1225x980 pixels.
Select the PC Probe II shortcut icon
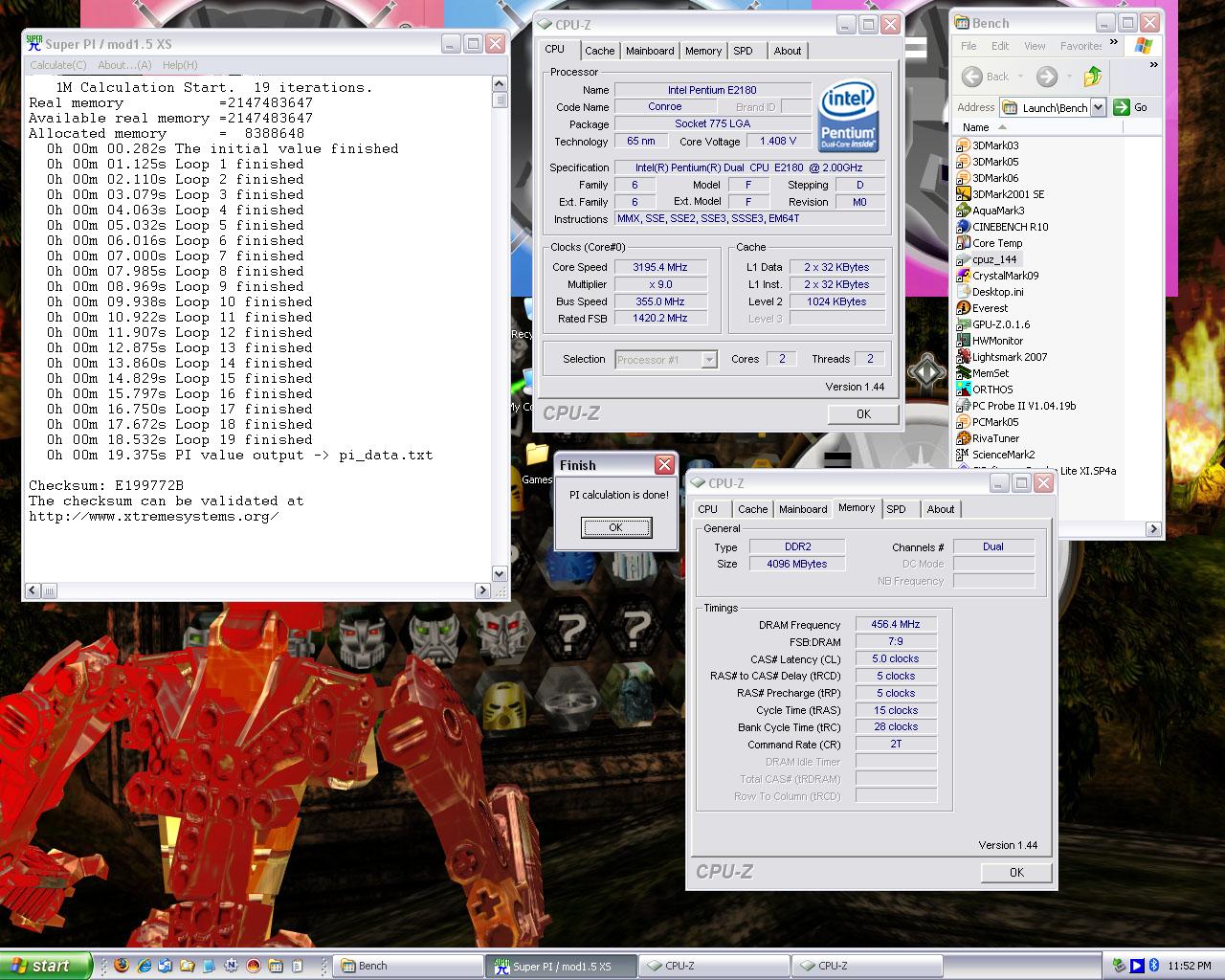coord(964,406)
